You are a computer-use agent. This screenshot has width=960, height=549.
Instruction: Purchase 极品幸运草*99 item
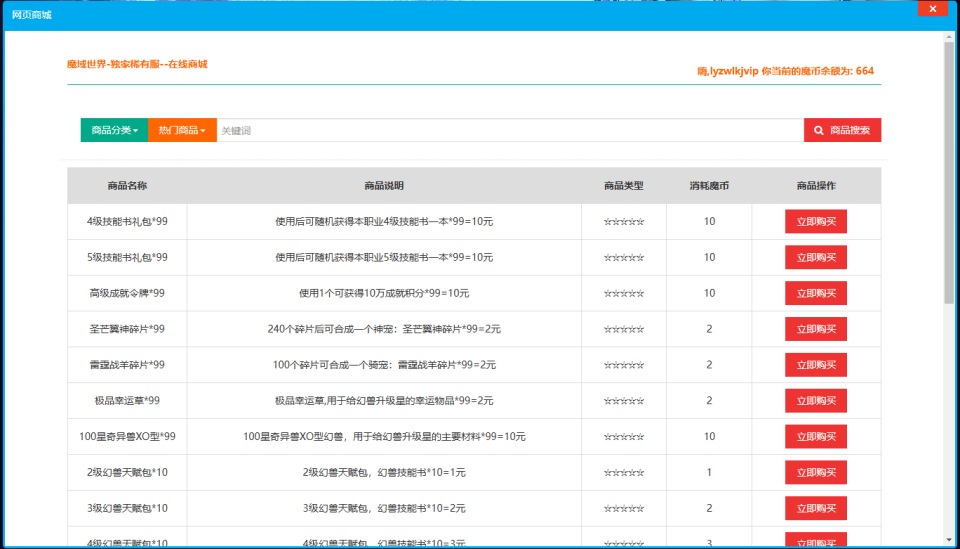click(x=815, y=401)
